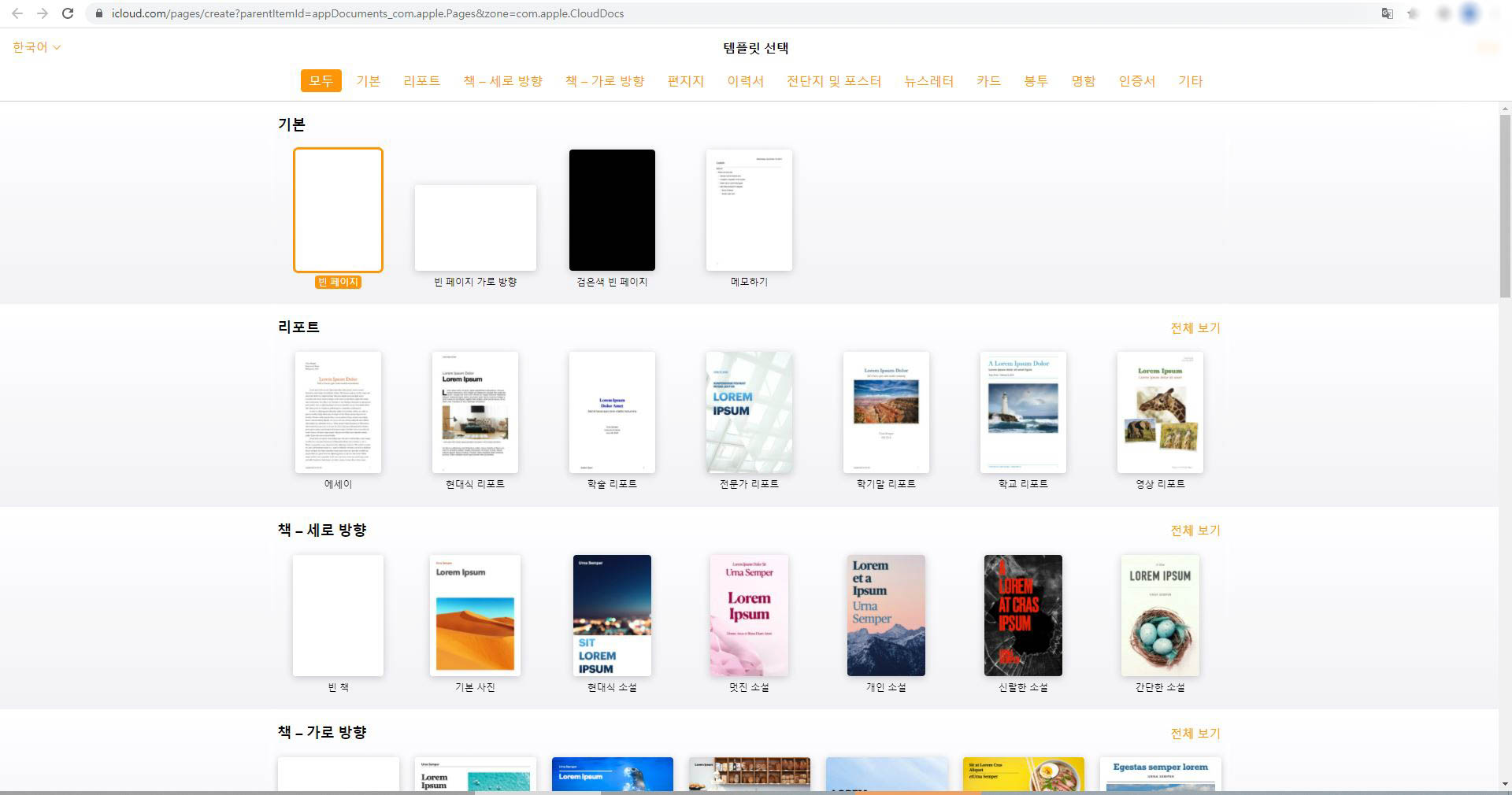The image size is (1512, 795).
Task: Open the 한국어 language dropdown
Action: (x=36, y=47)
